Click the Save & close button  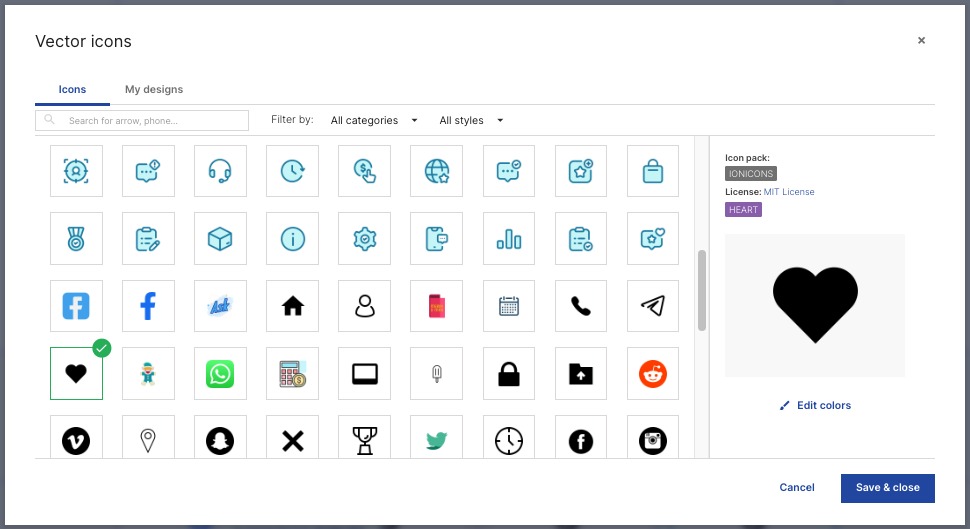(887, 488)
